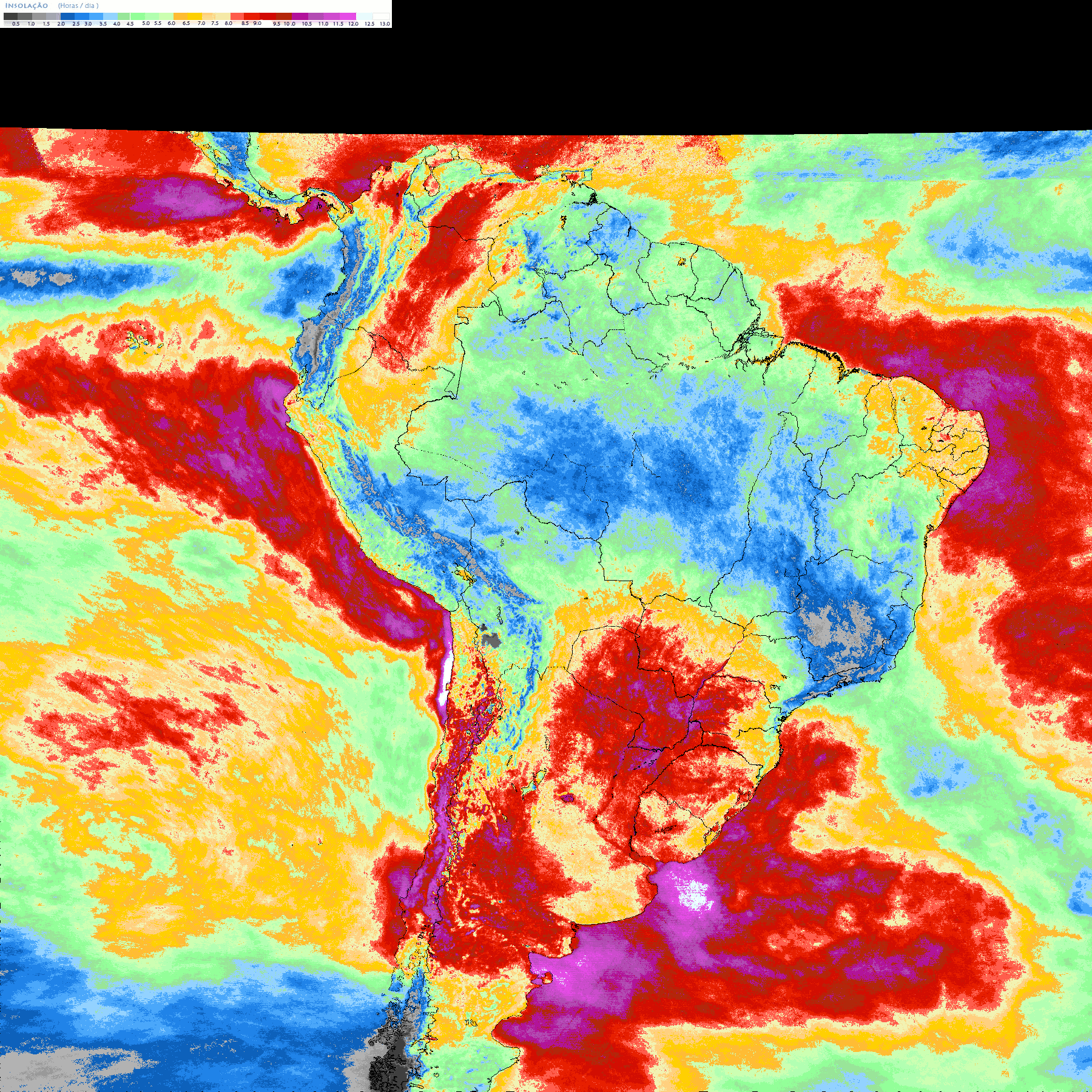Click the 0.5 legend value

[16, 24]
